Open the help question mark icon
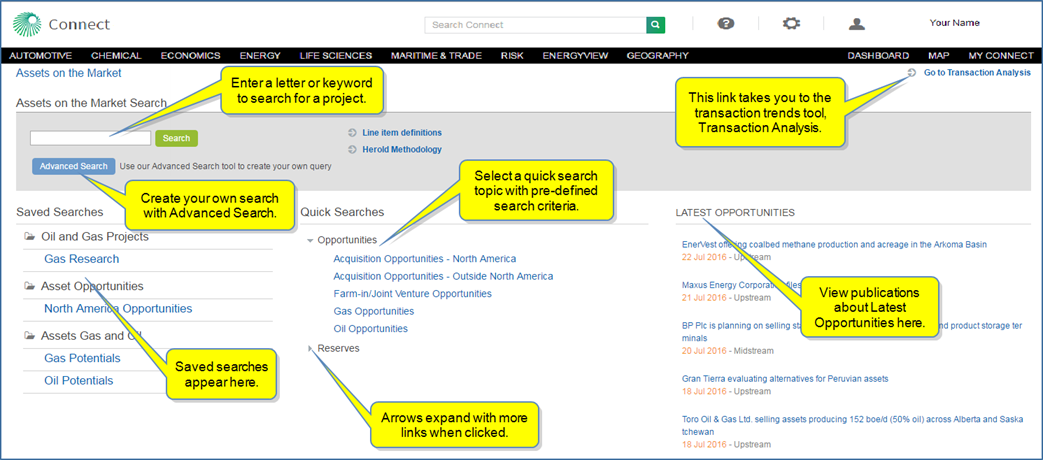Screen dimensions: 1043x460 [726, 23]
